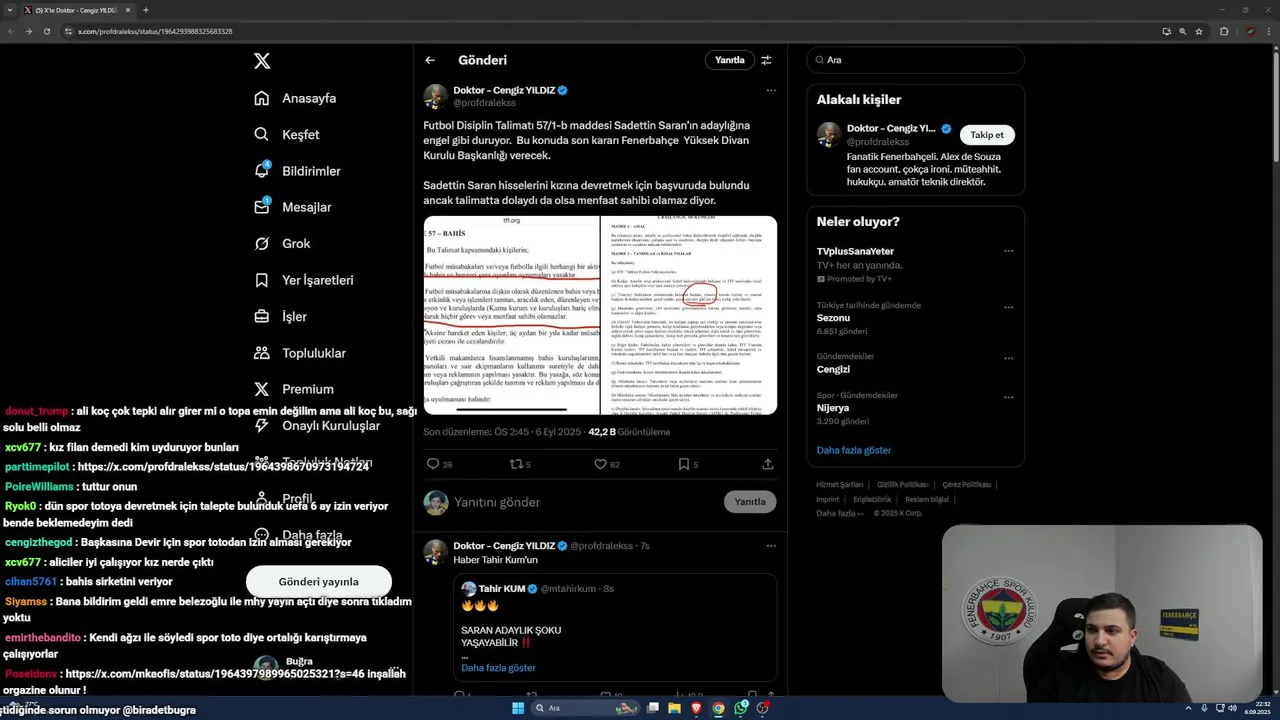Click the İşler briefcase icon
The image size is (1280, 720).
point(262,316)
